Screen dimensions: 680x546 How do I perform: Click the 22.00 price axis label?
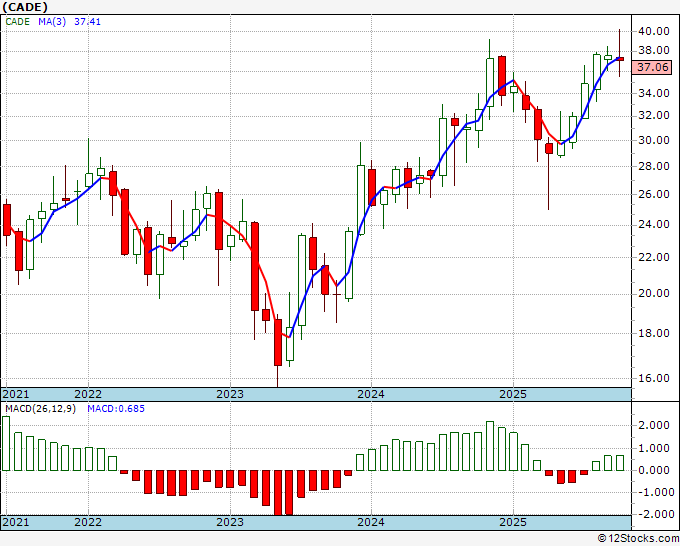point(653,257)
